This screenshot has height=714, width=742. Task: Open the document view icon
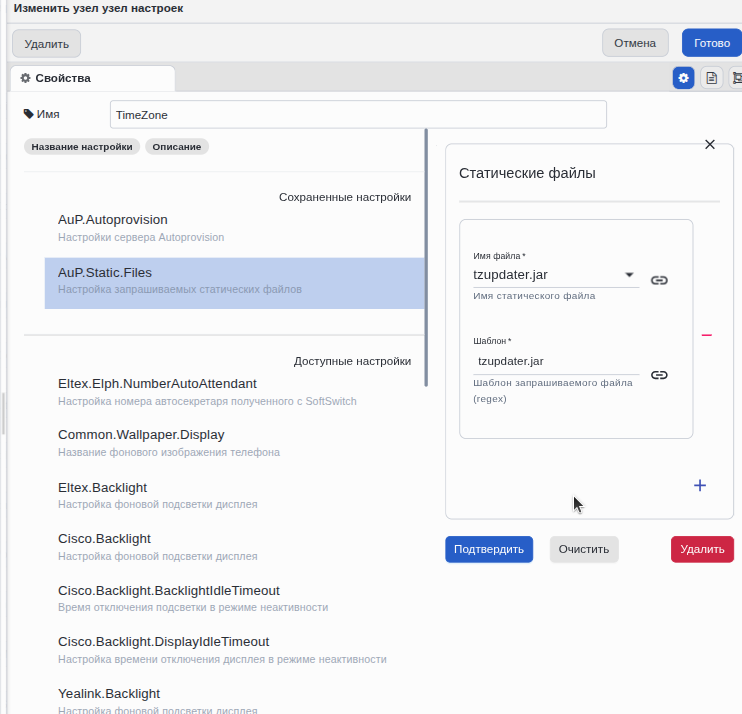coord(711,78)
